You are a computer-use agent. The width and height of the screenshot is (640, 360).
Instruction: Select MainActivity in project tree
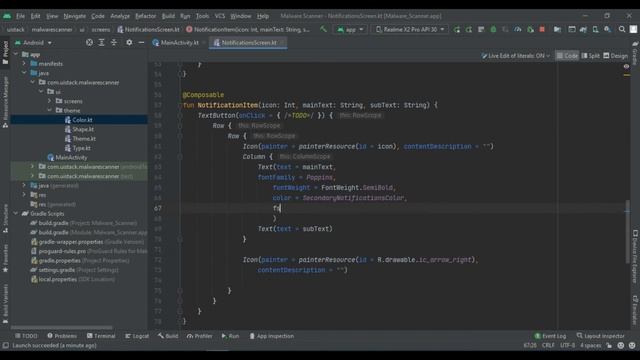click(71, 157)
